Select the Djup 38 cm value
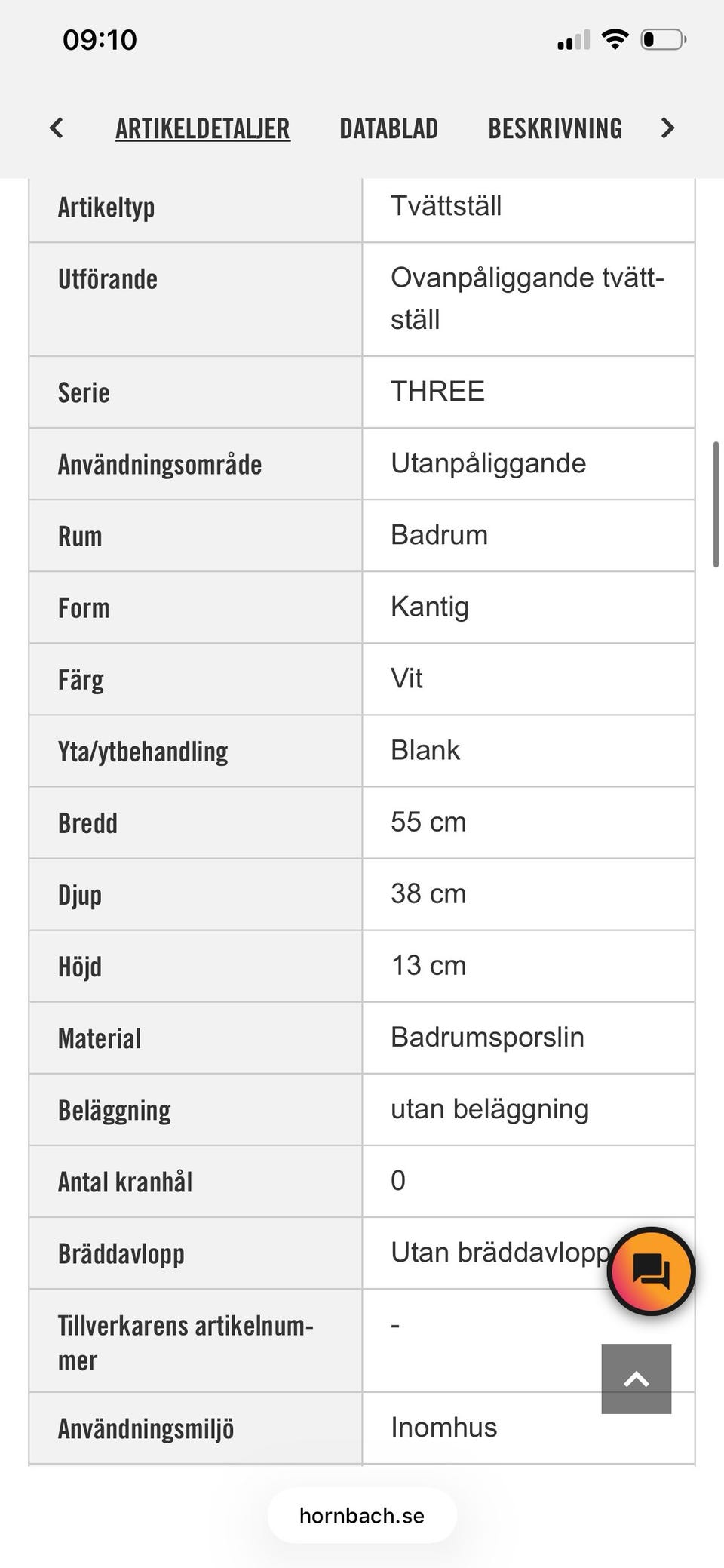Screen dimensions: 724x1568 click(428, 893)
